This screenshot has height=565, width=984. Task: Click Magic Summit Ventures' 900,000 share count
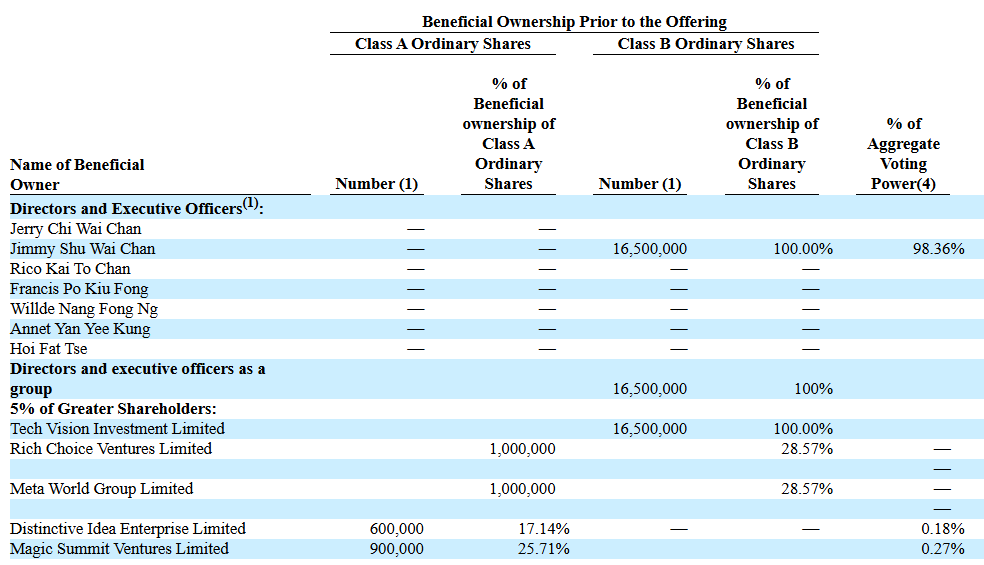click(x=395, y=549)
